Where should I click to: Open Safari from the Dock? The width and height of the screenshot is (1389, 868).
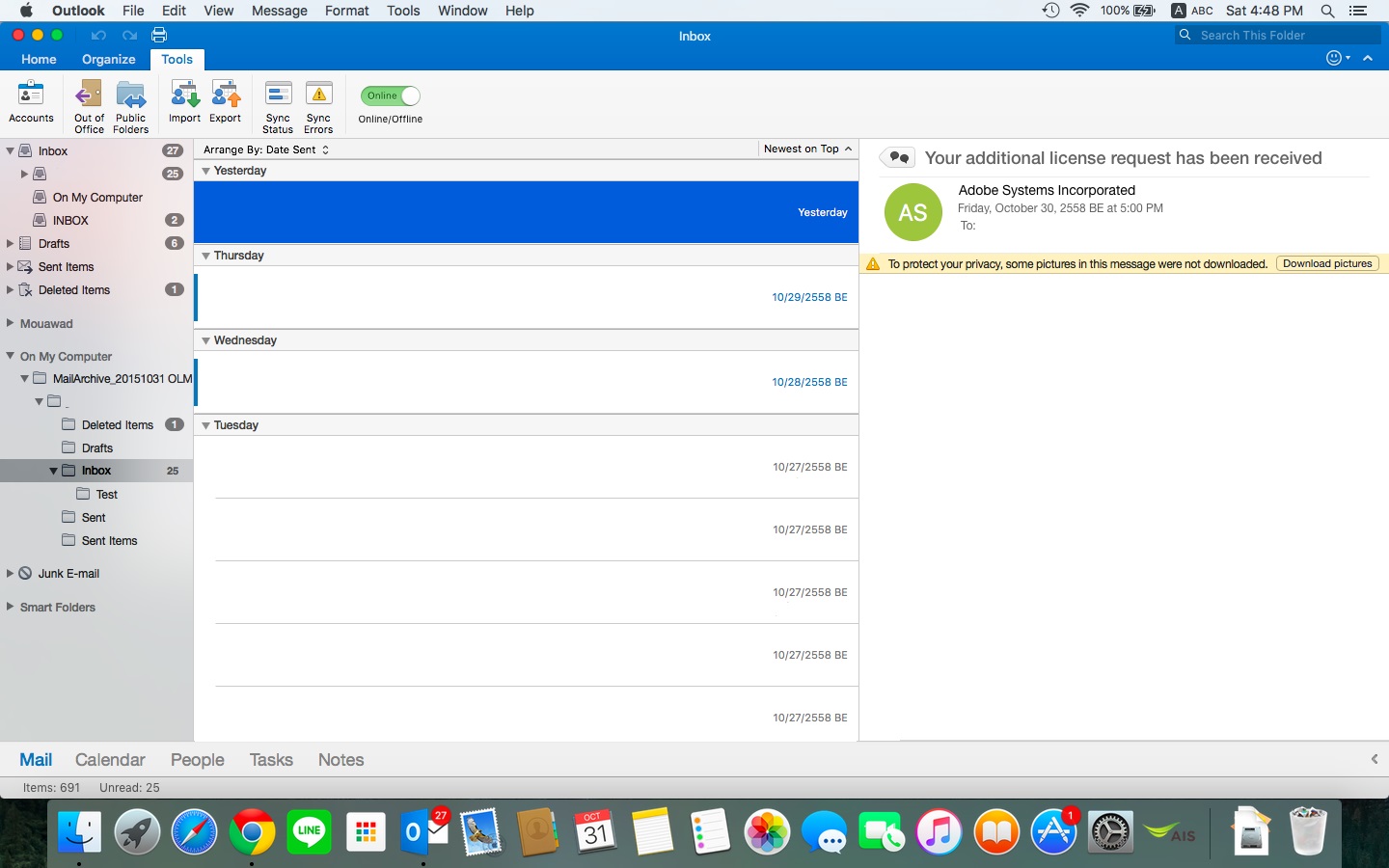[194, 831]
